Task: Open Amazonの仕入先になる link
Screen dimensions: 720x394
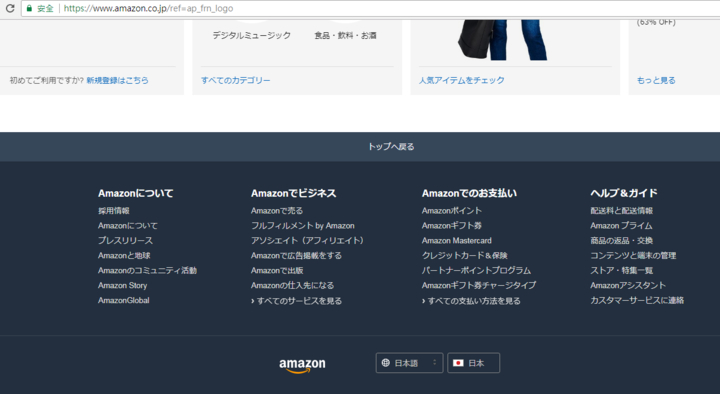Action: [292, 285]
